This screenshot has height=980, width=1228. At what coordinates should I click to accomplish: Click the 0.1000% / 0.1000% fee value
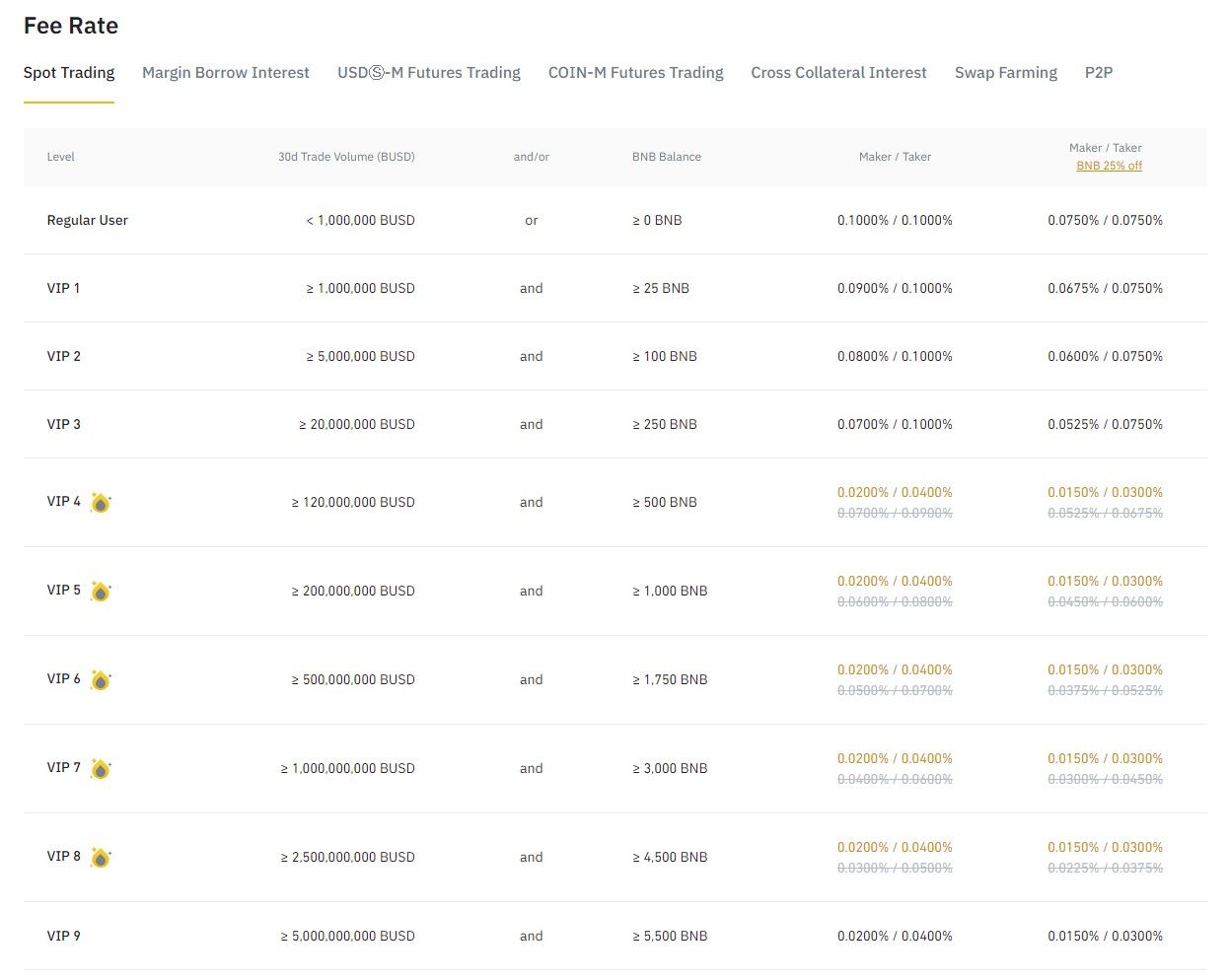(895, 221)
